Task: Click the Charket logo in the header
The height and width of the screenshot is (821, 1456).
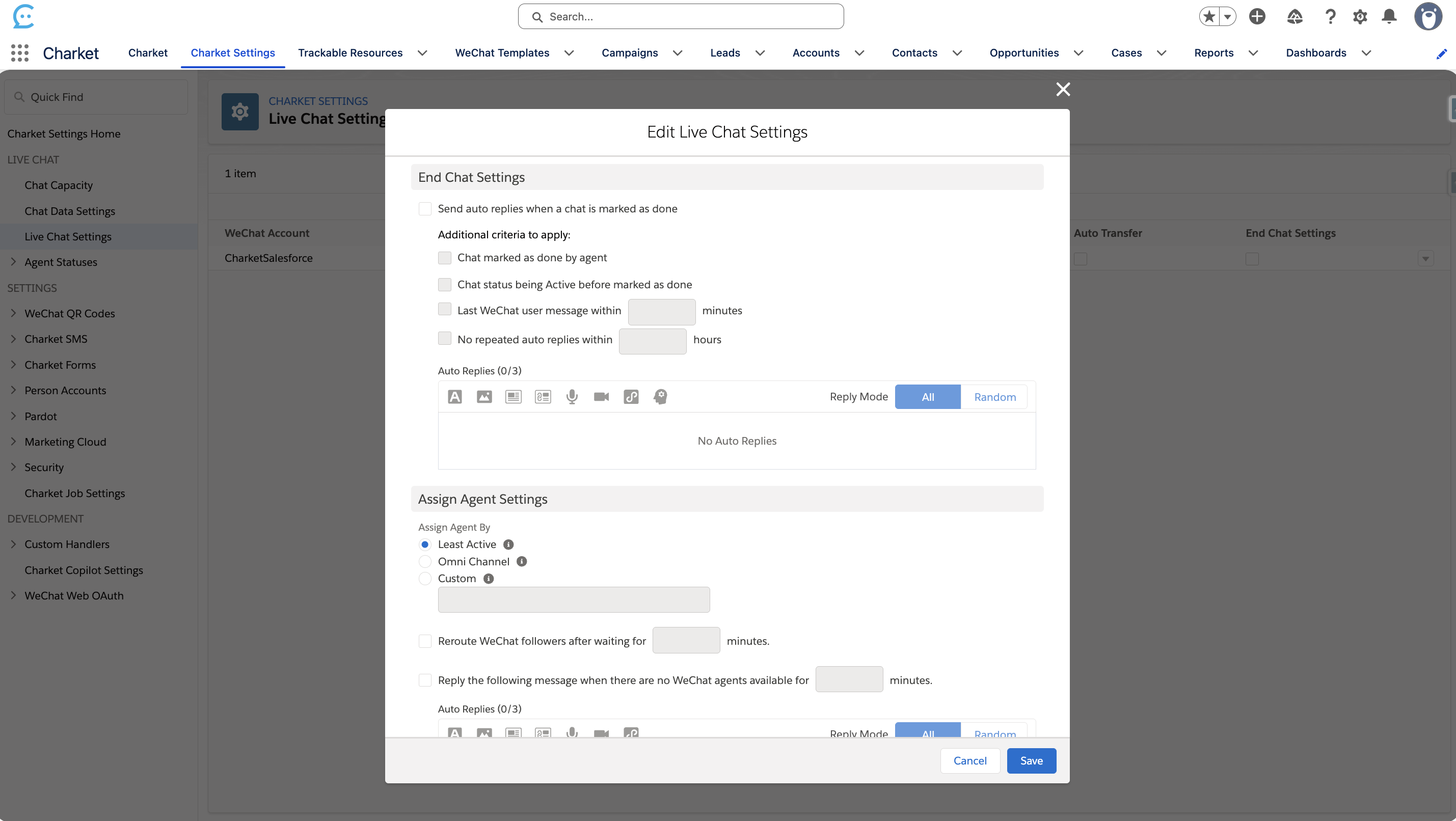Action: (x=23, y=16)
